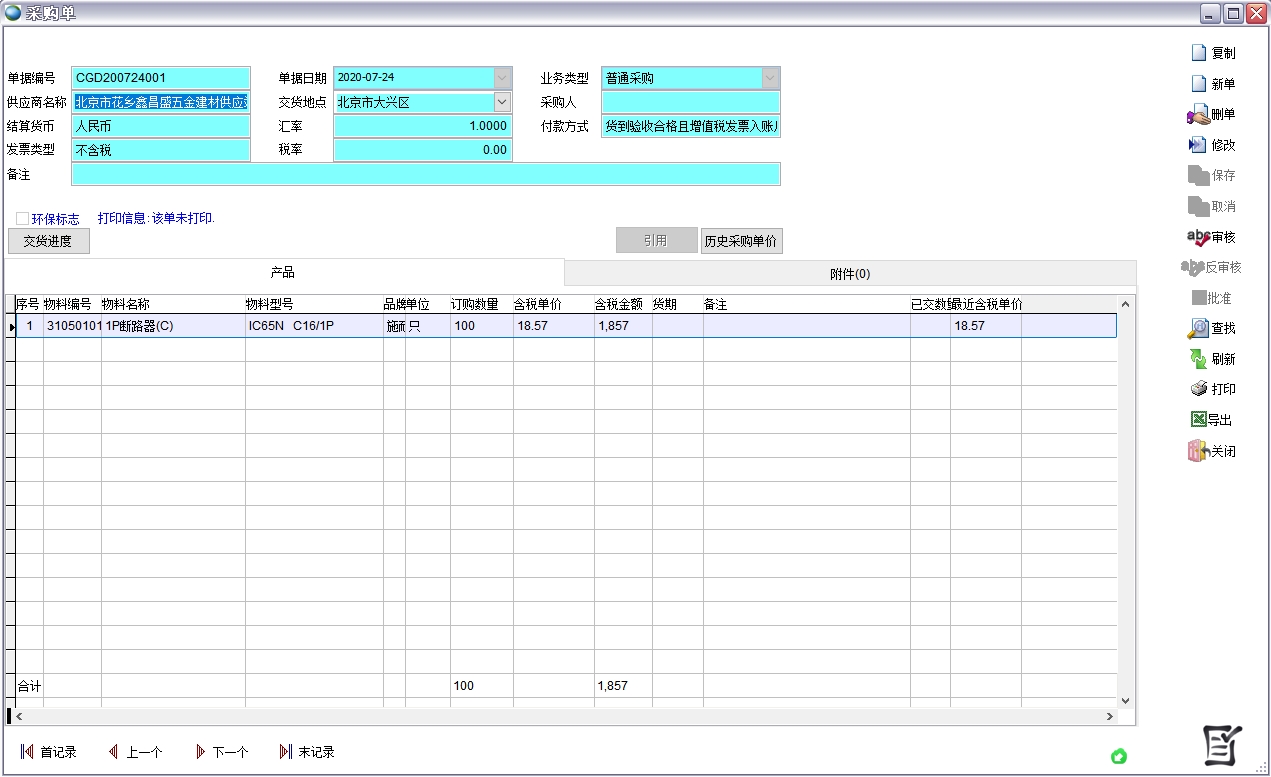Print the purchase order via 打印
This screenshot has width=1271, height=777.
(x=1198, y=389)
